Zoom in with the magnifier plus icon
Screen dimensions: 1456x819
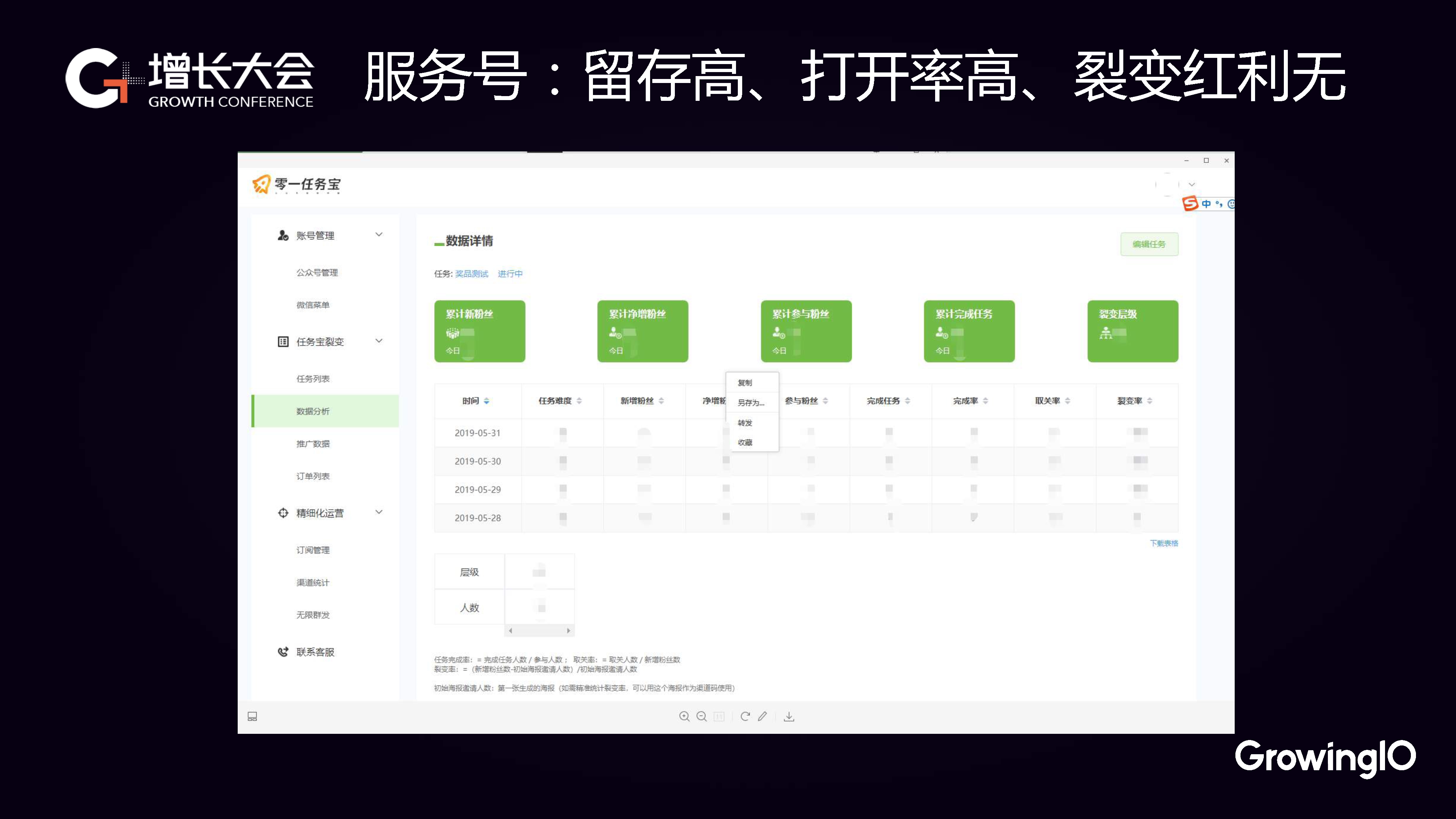(x=684, y=716)
